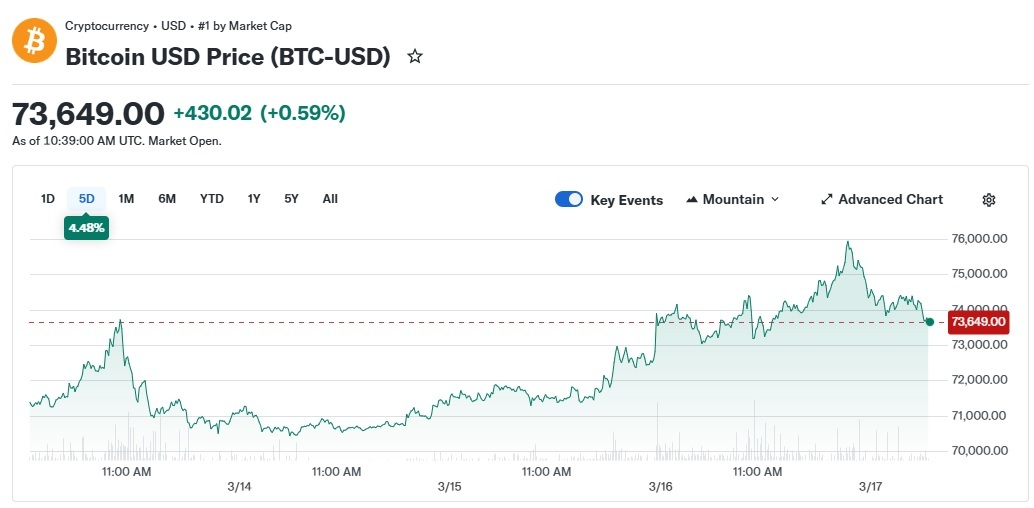Switch to the 6M range

pos(167,199)
